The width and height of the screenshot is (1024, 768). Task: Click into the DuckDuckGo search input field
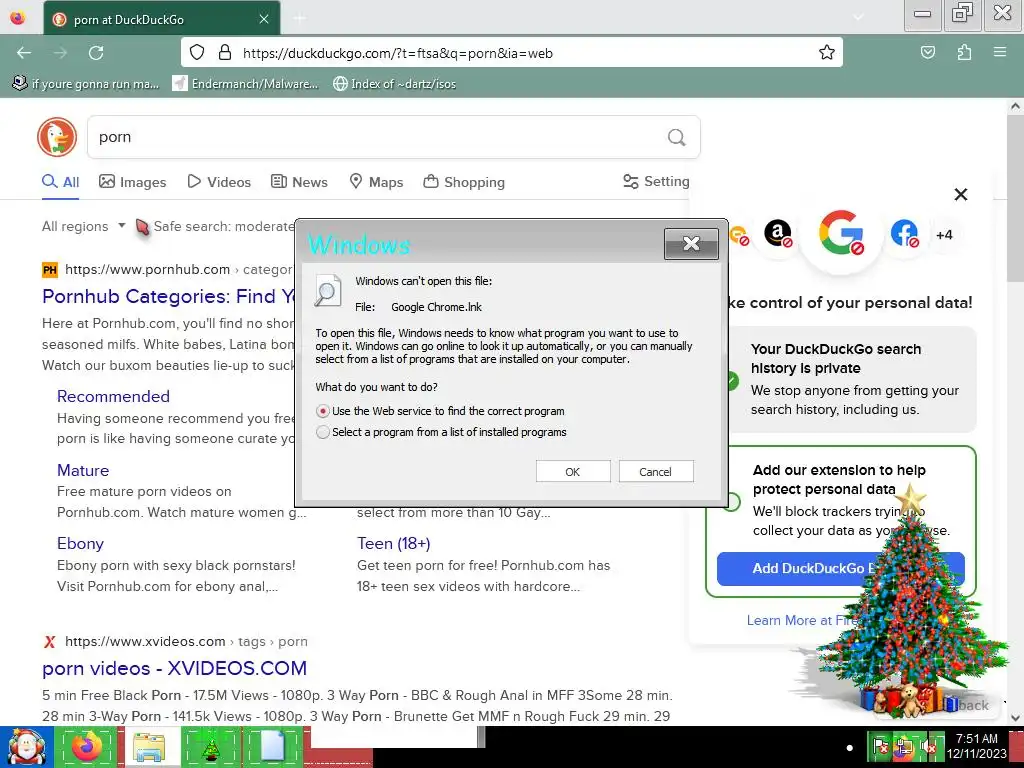(379, 137)
